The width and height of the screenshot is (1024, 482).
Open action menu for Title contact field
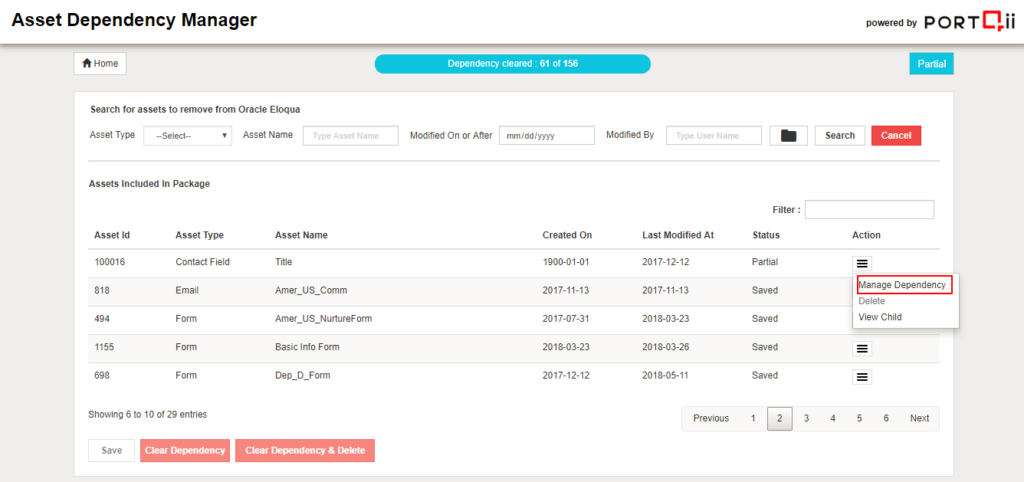(x=863, y=263)
